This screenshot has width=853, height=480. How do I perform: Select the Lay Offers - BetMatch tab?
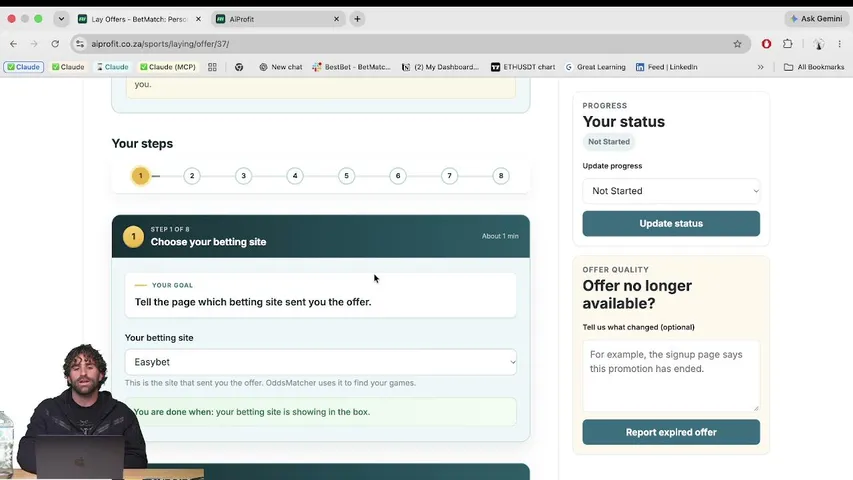point(140,19)
